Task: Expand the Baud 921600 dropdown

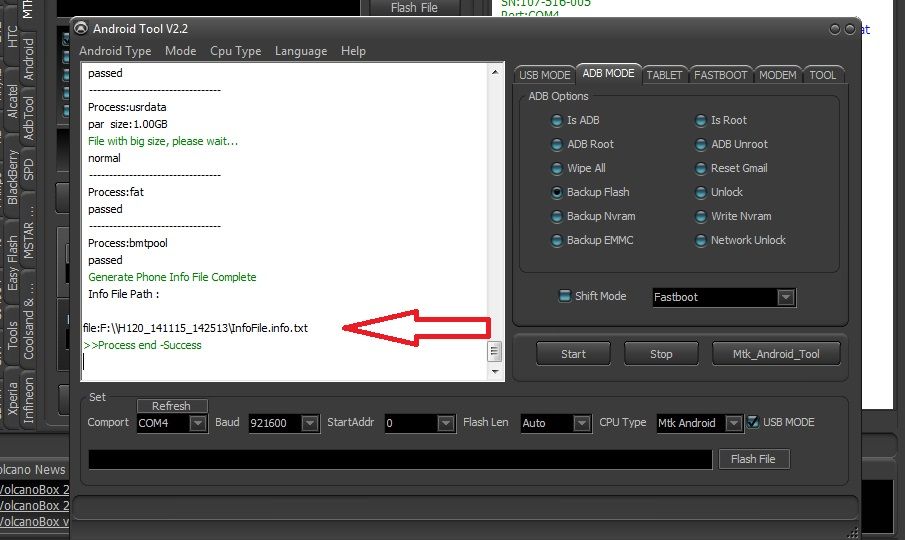Action: 310,423
